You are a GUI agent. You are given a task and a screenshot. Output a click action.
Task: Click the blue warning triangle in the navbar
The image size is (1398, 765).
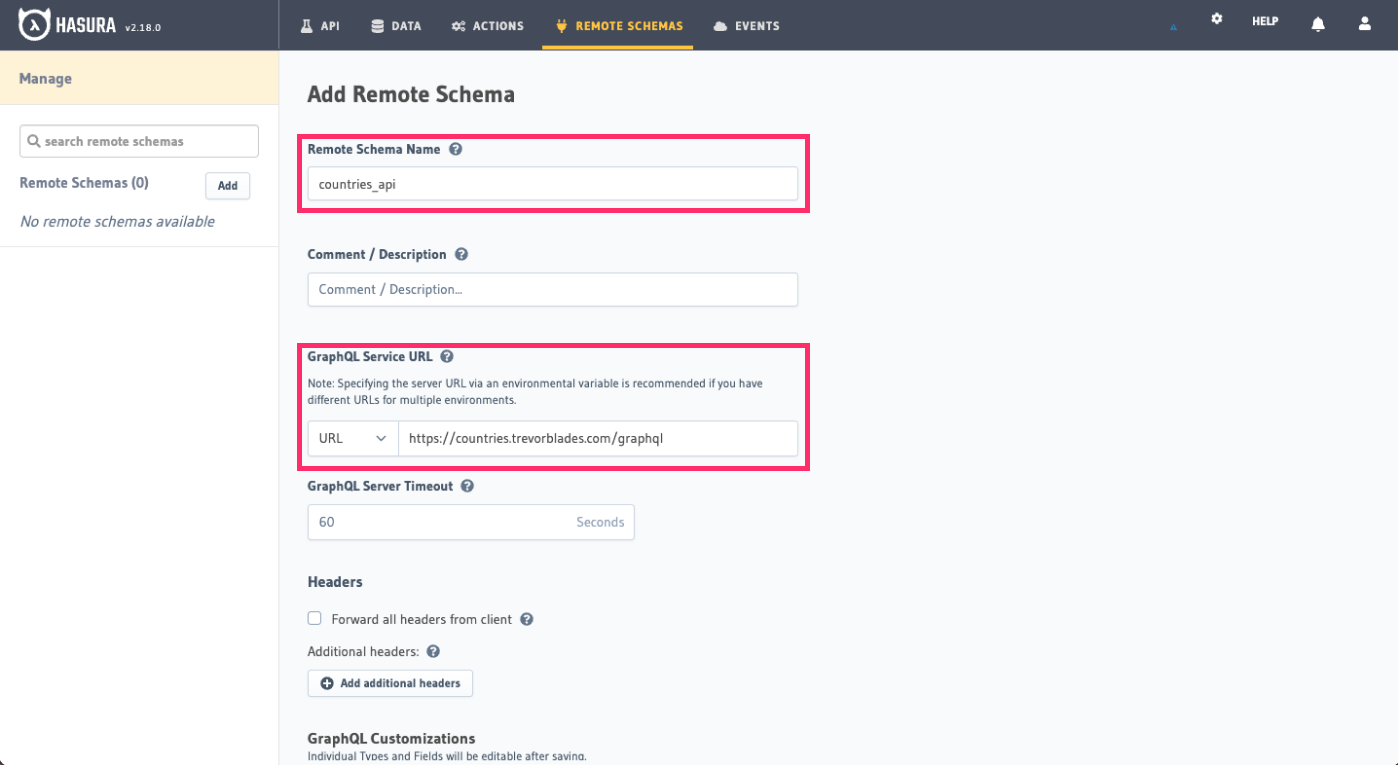[1172, 29]
